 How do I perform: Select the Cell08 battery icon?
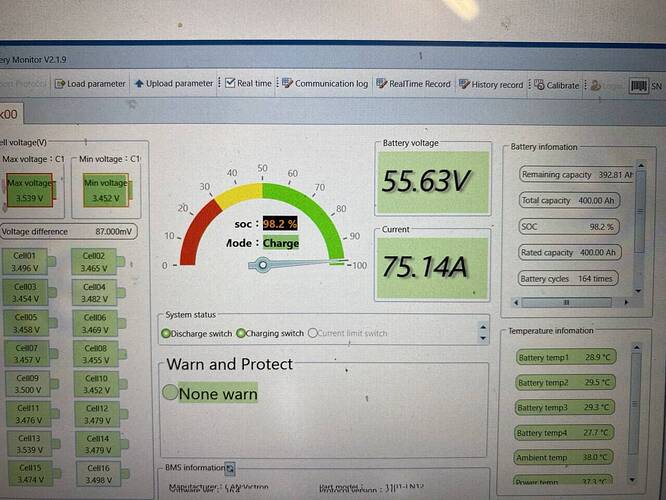pyautogui.click(x=100, y=354)
